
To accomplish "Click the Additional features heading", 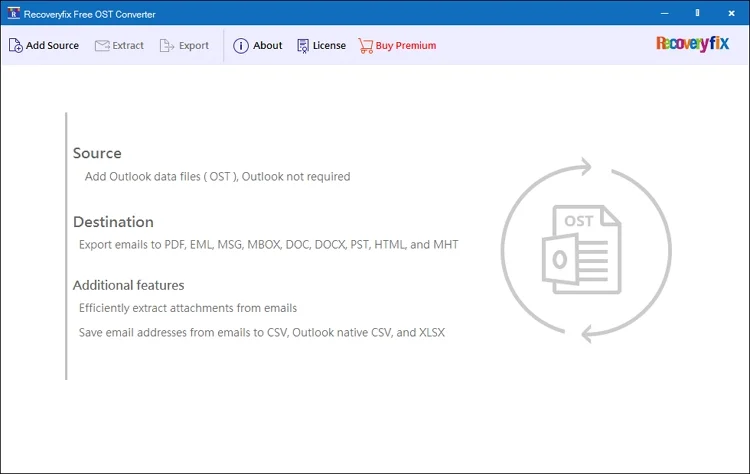I will [x=129, y=285].
